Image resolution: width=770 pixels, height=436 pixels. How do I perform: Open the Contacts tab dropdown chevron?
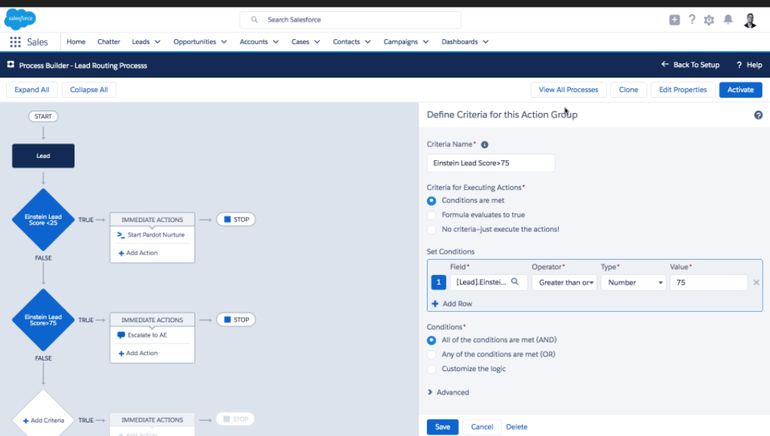tap(368, 42)
